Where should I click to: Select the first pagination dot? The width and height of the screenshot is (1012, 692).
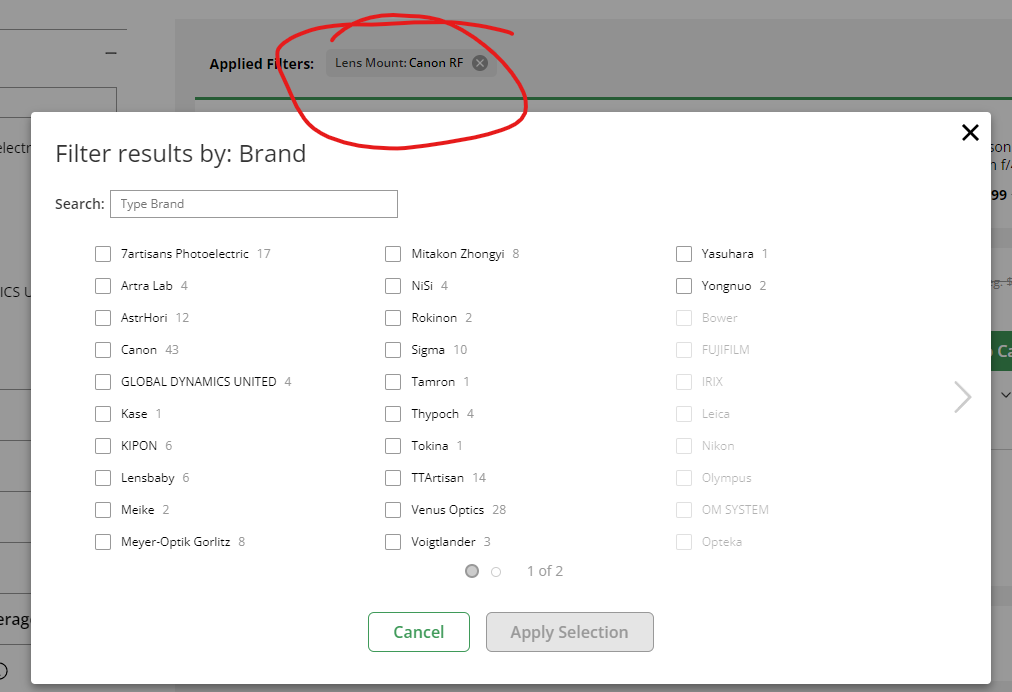pos(472,571)
